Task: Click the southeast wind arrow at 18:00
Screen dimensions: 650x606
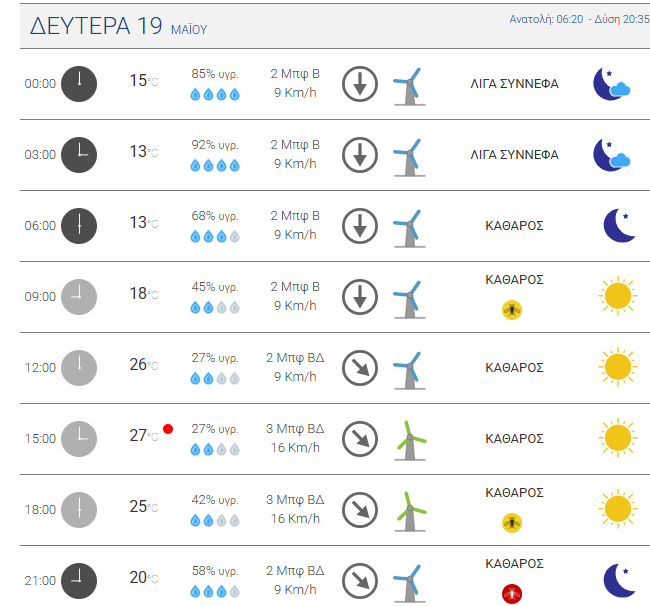Action: 359,510
